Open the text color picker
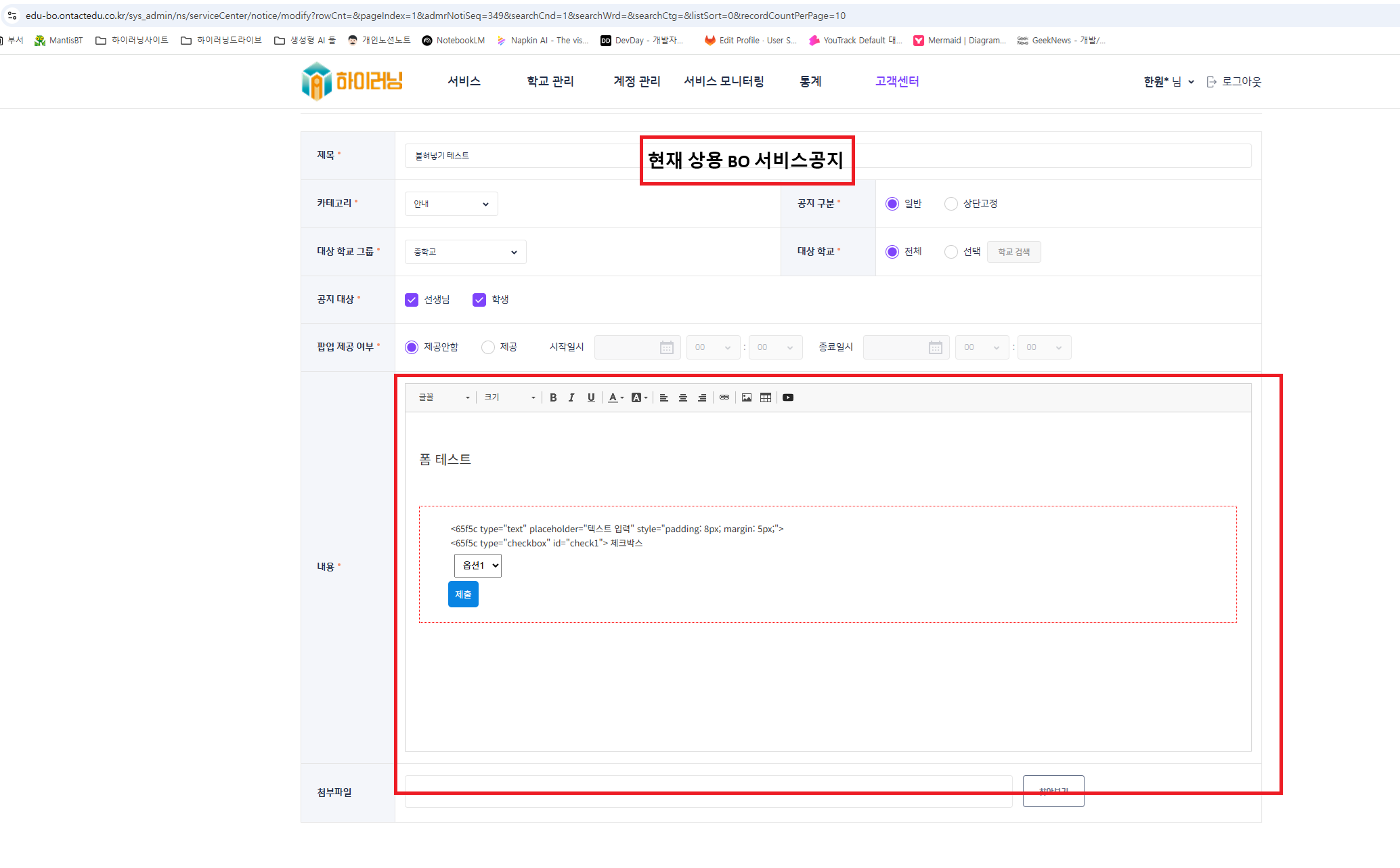1400x868 pixels. pyautogui.click(x=615, y=397)
